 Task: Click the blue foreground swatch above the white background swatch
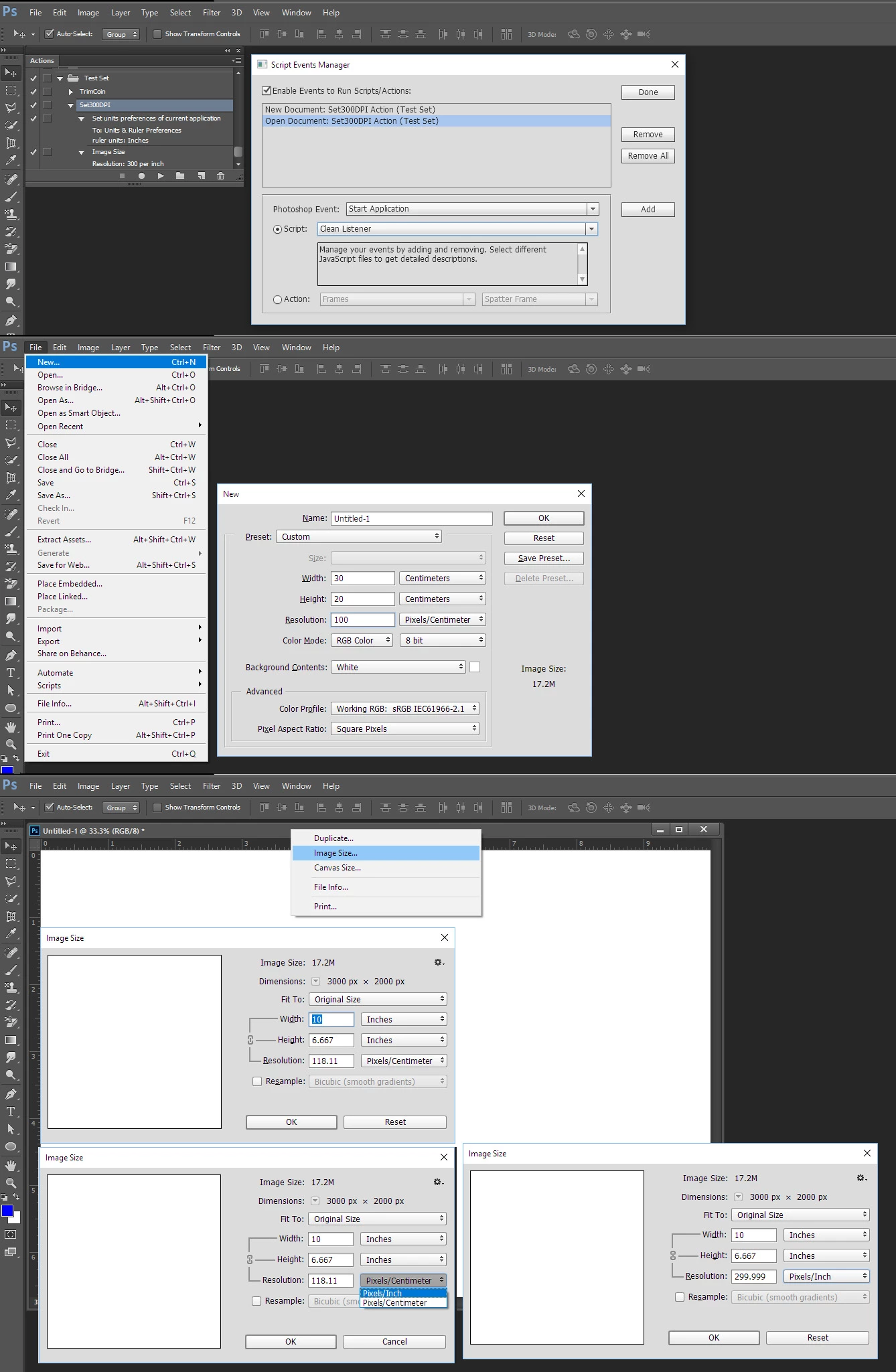pos(7,1211)
